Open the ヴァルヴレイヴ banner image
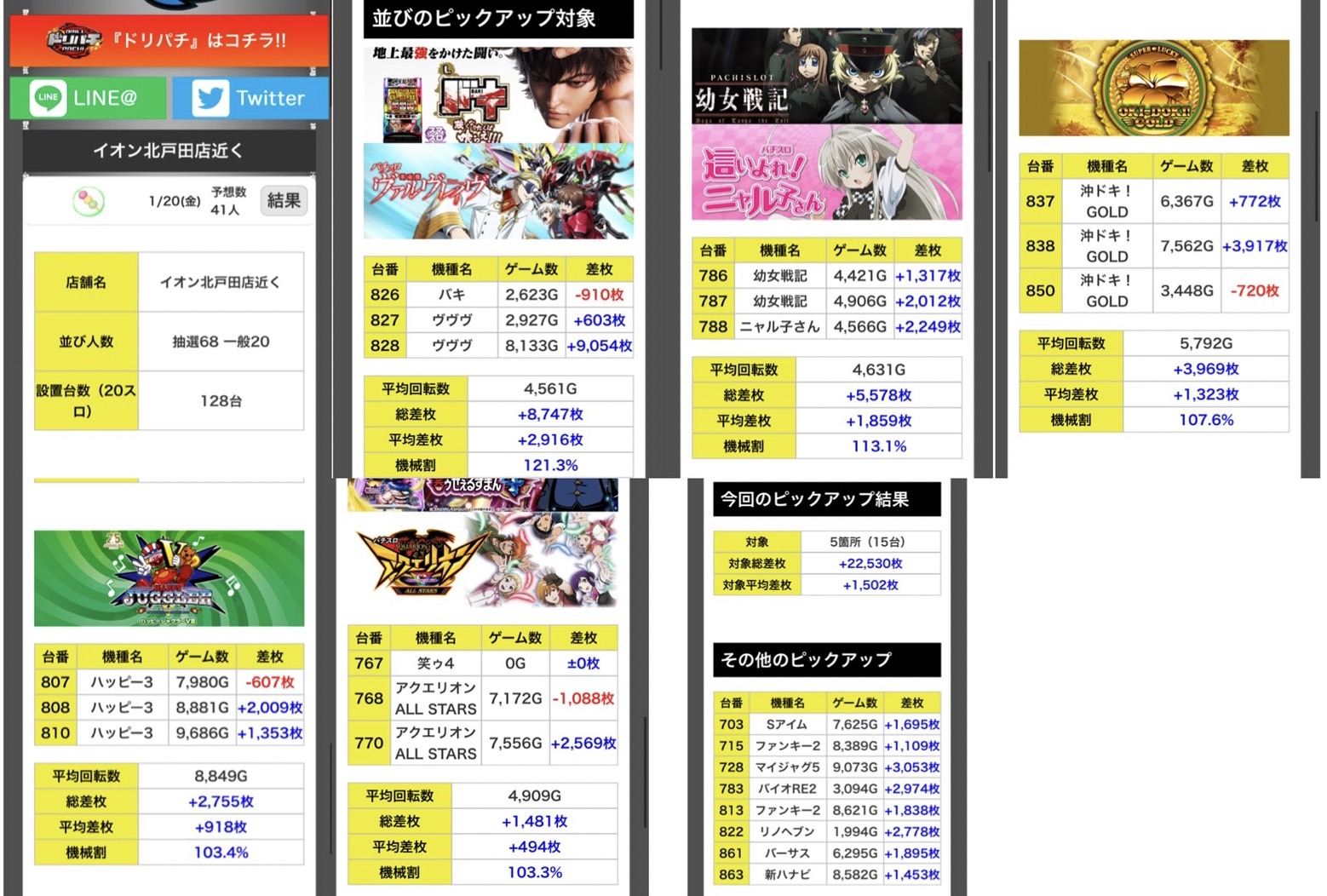This screenshot has height=896, width=1327. 498,191
